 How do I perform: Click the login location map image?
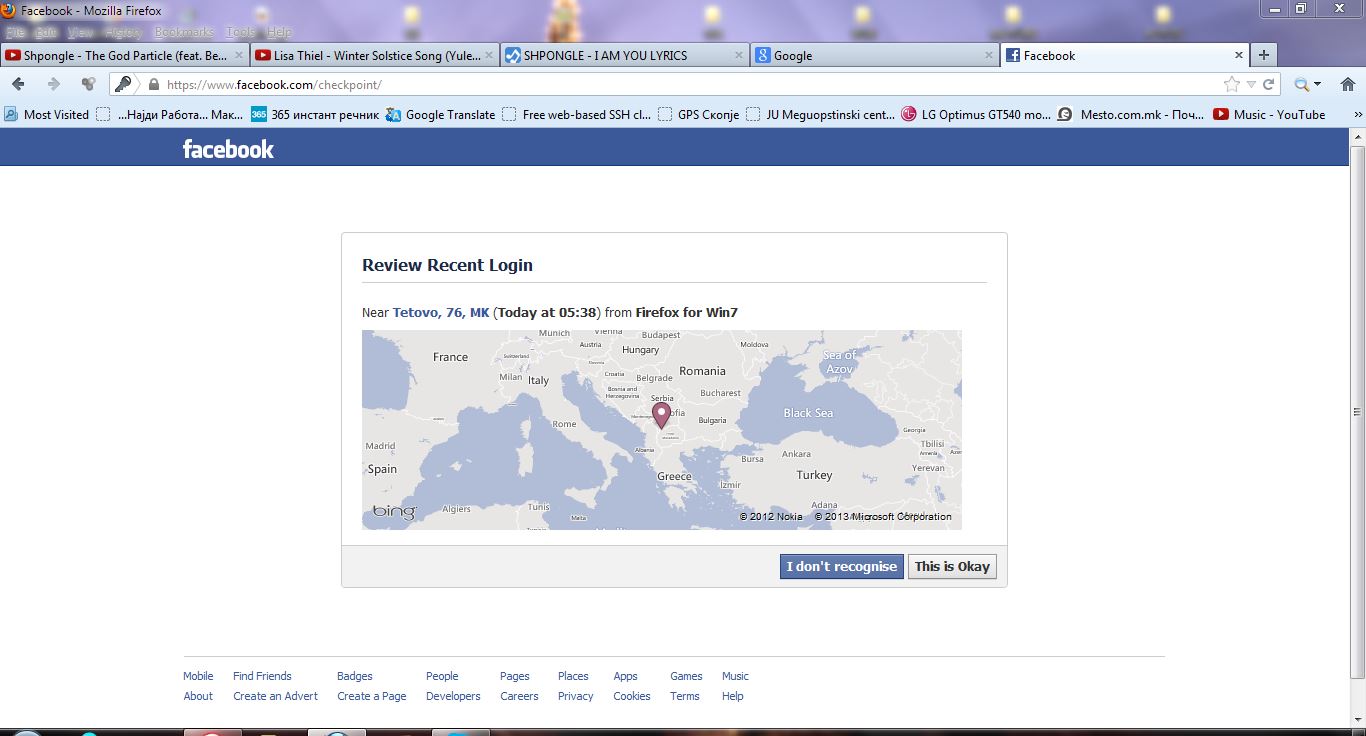pyautogui.click(x=662, y=430)
